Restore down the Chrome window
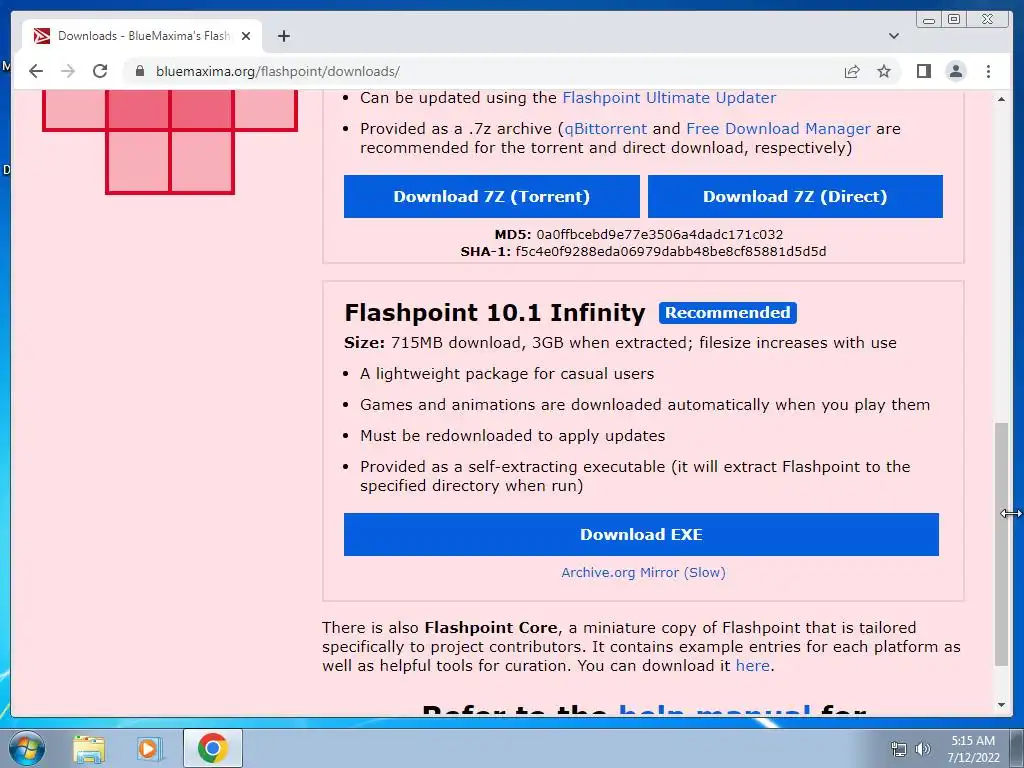Viewport: 1024px width, 768px height. (x=954, y=20)
